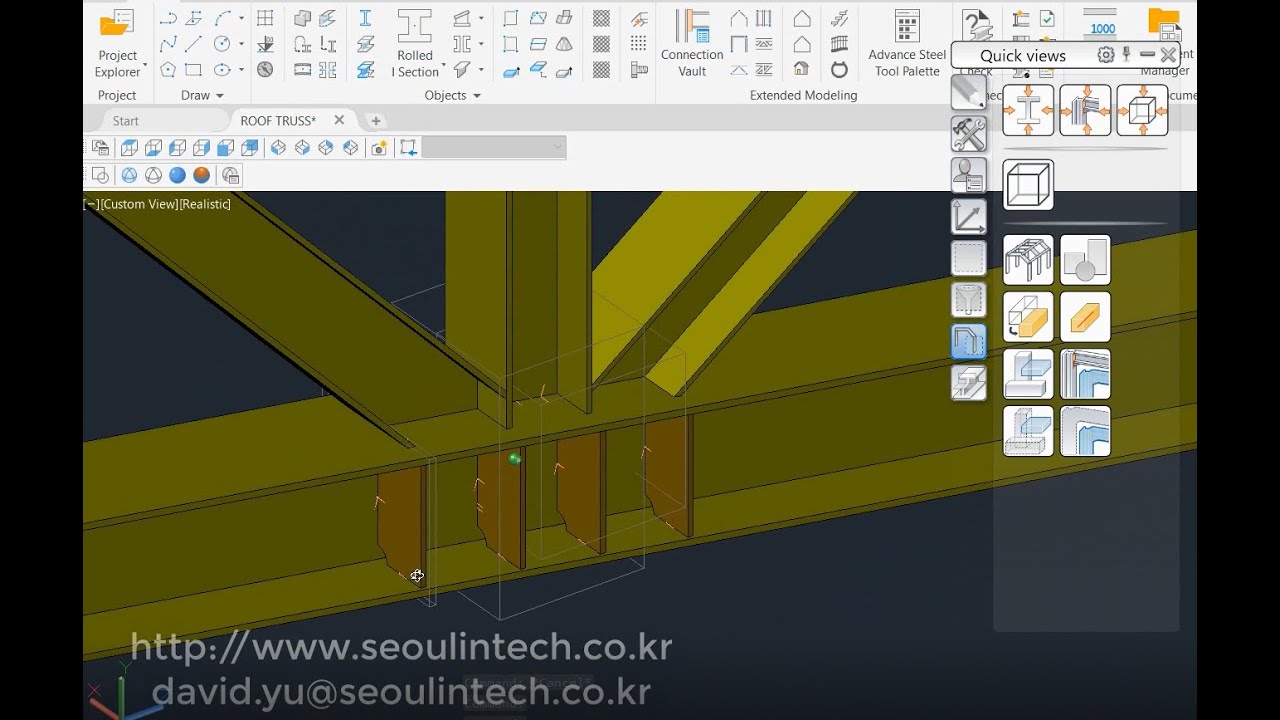
Task: Click the zoom to box extents quick view
Action: [x=1142, y=110]
